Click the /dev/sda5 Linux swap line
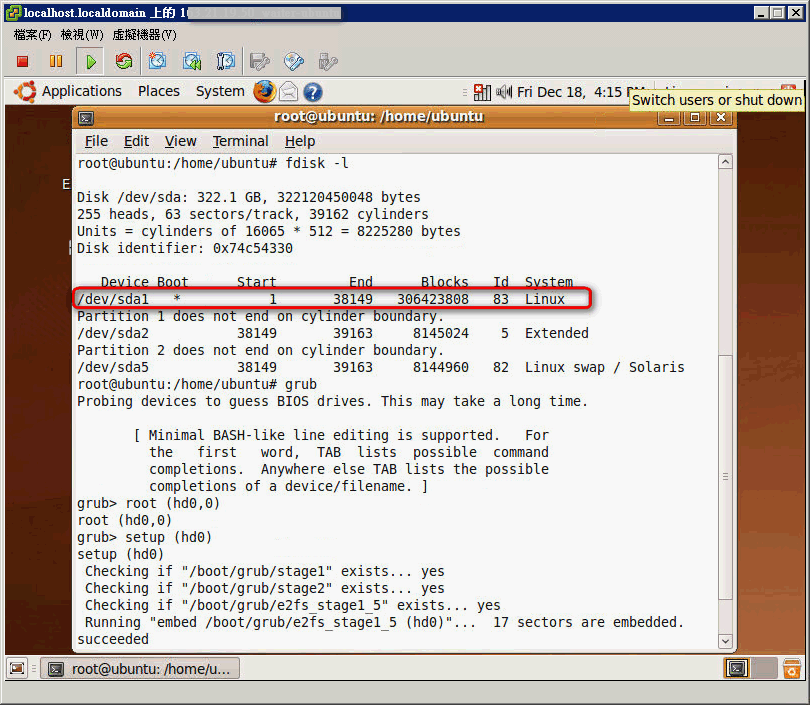810x705 pixels. tap(381, 367)
